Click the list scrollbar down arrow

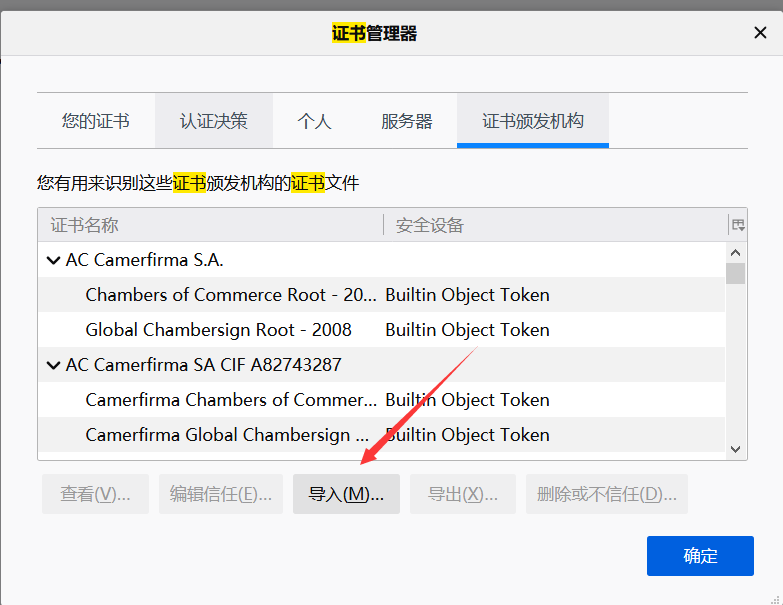click(735, 449)
